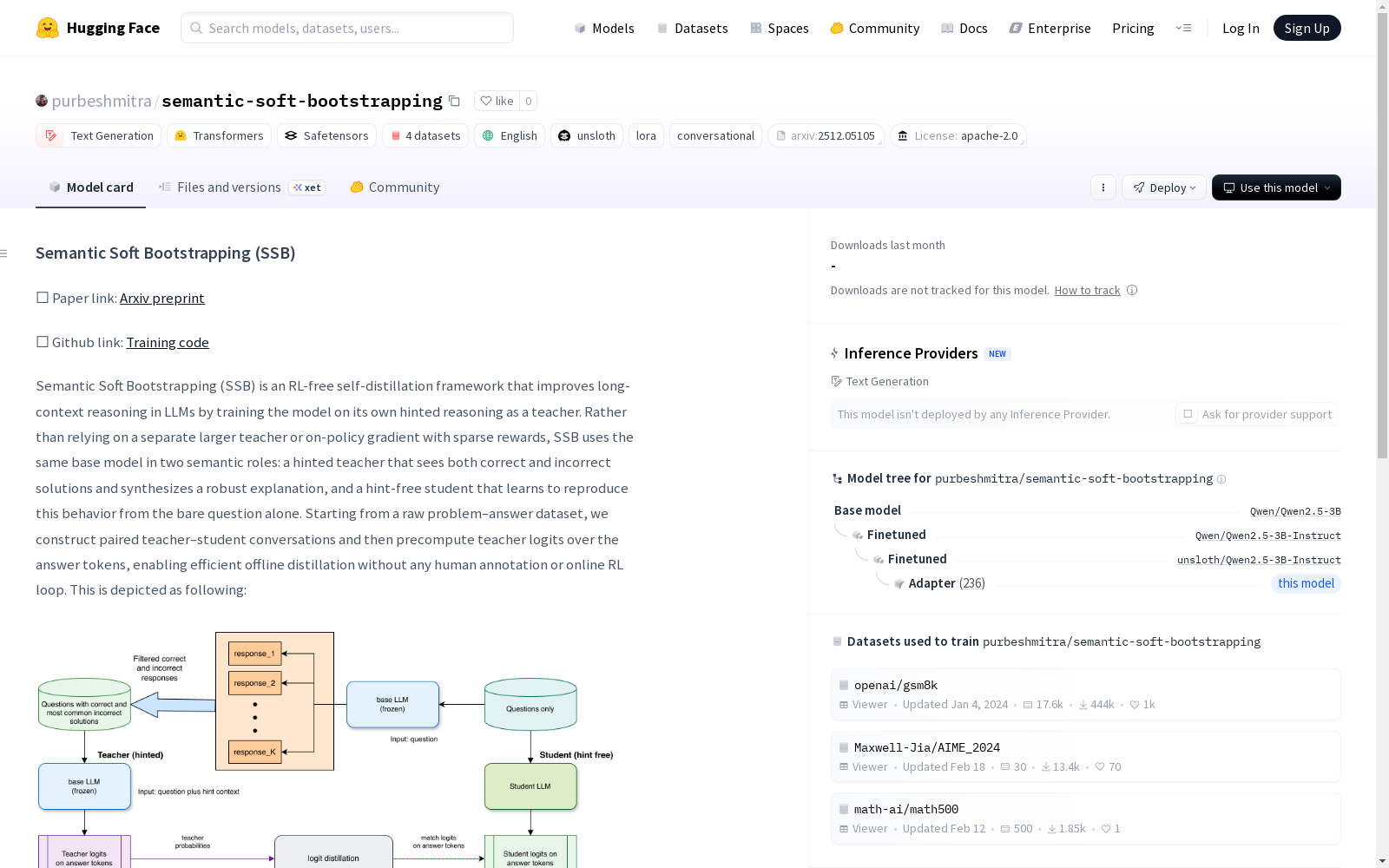Screen dimensions: 1389x868
Task: Click the purbeshmitra avatar icon
Action: [42, 101]
